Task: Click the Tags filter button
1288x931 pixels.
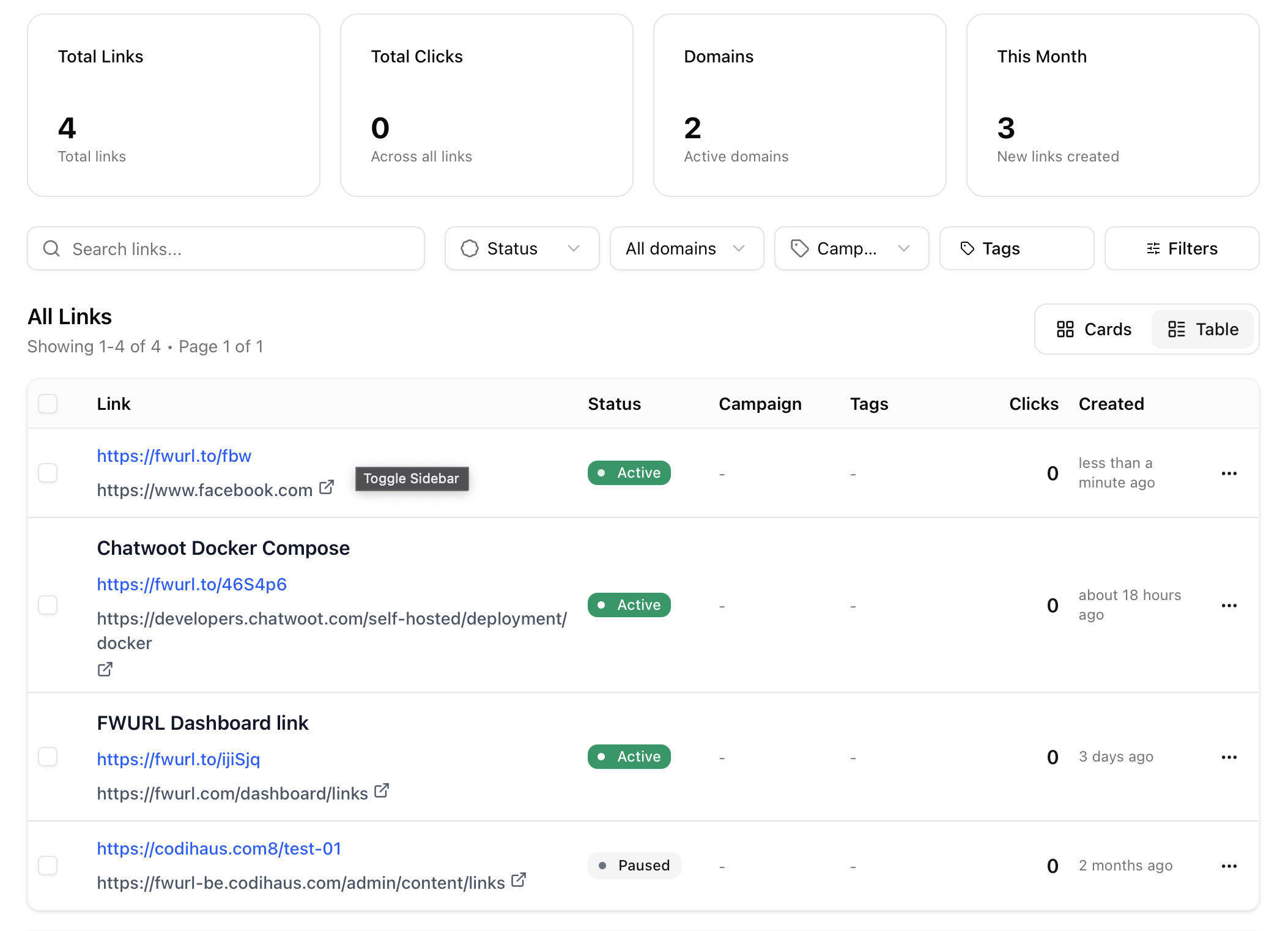Action: 1016,248
